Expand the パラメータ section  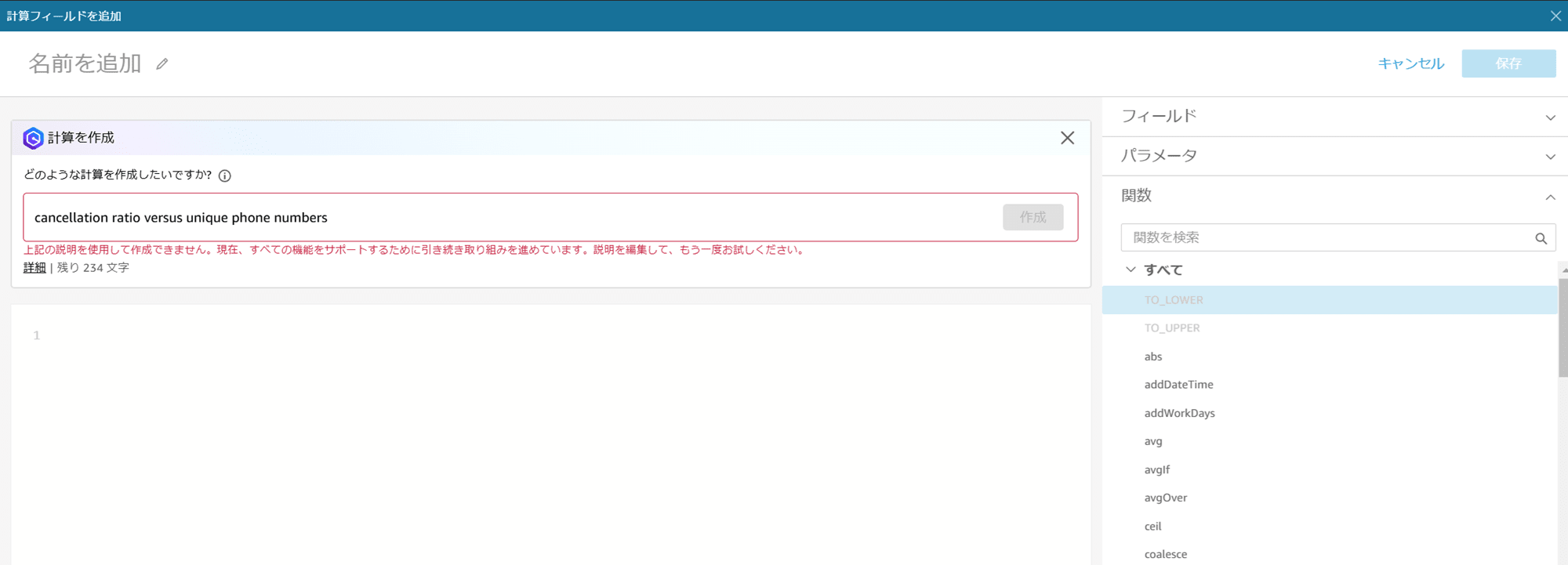coord(1550,157)
